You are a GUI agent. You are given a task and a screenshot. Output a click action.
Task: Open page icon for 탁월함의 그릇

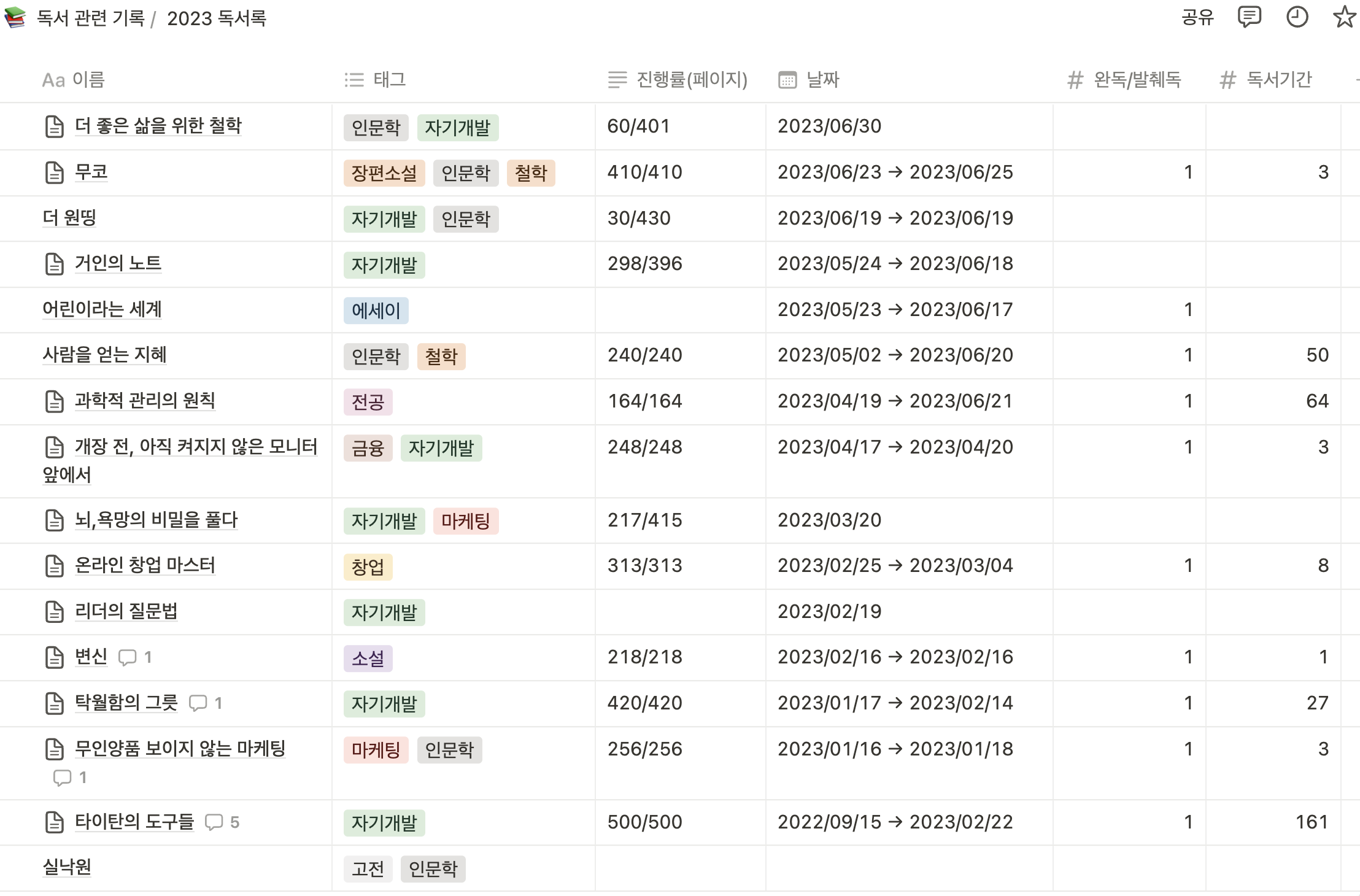pos(55,703)
